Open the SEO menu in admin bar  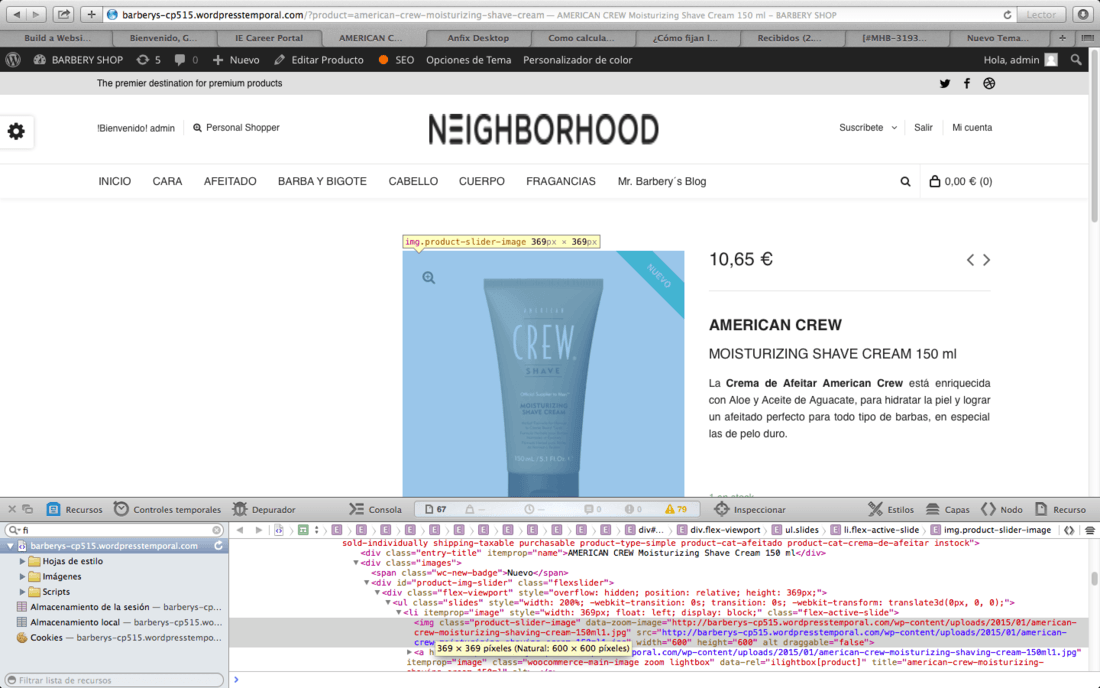click(396, 60)
